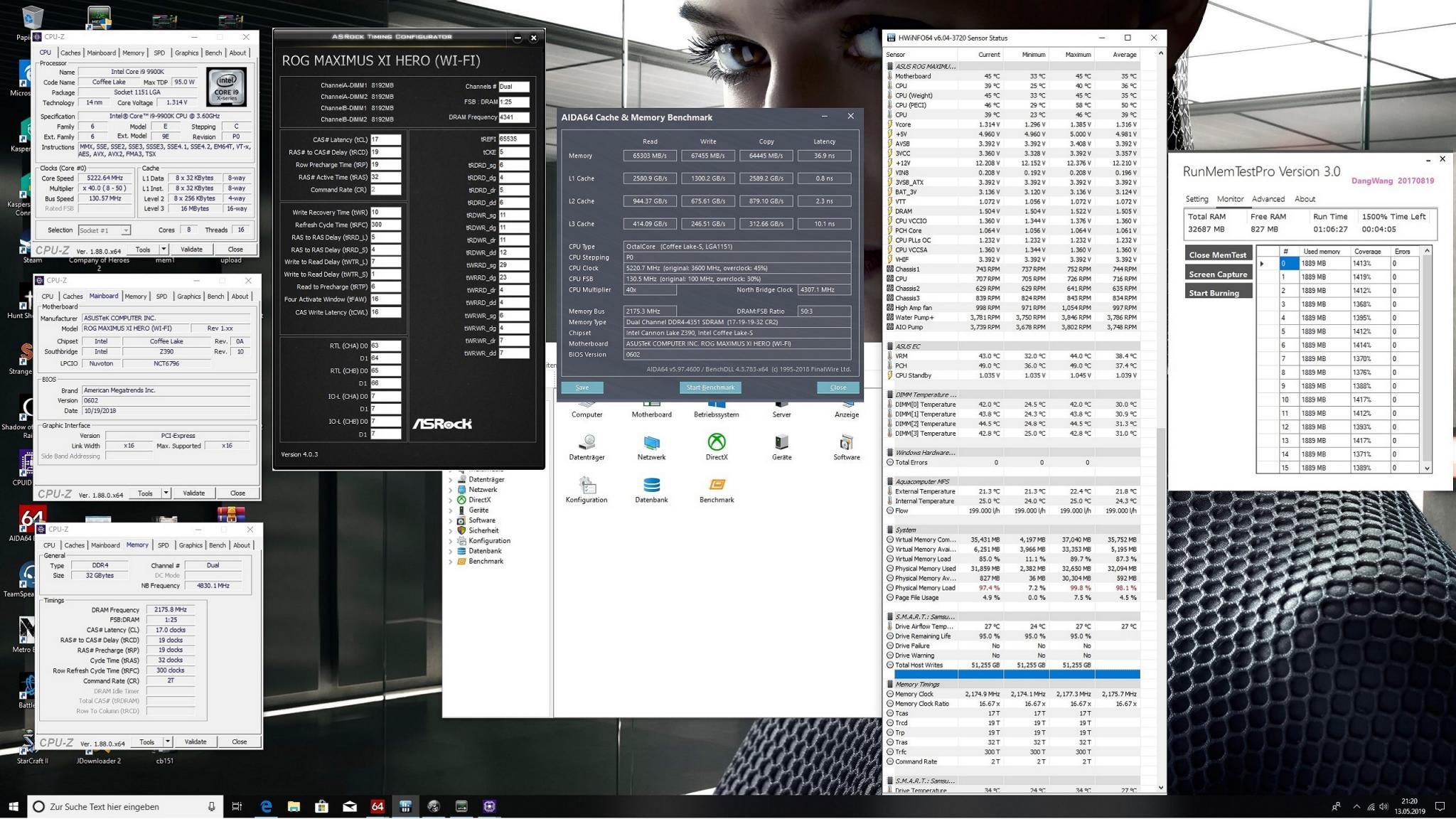The width and height of the screenshot is (1456, 819).
Task: Expand the Sicherheit node in AIDA64 tree
Action: pyautogui.click(x=451, y=530)
